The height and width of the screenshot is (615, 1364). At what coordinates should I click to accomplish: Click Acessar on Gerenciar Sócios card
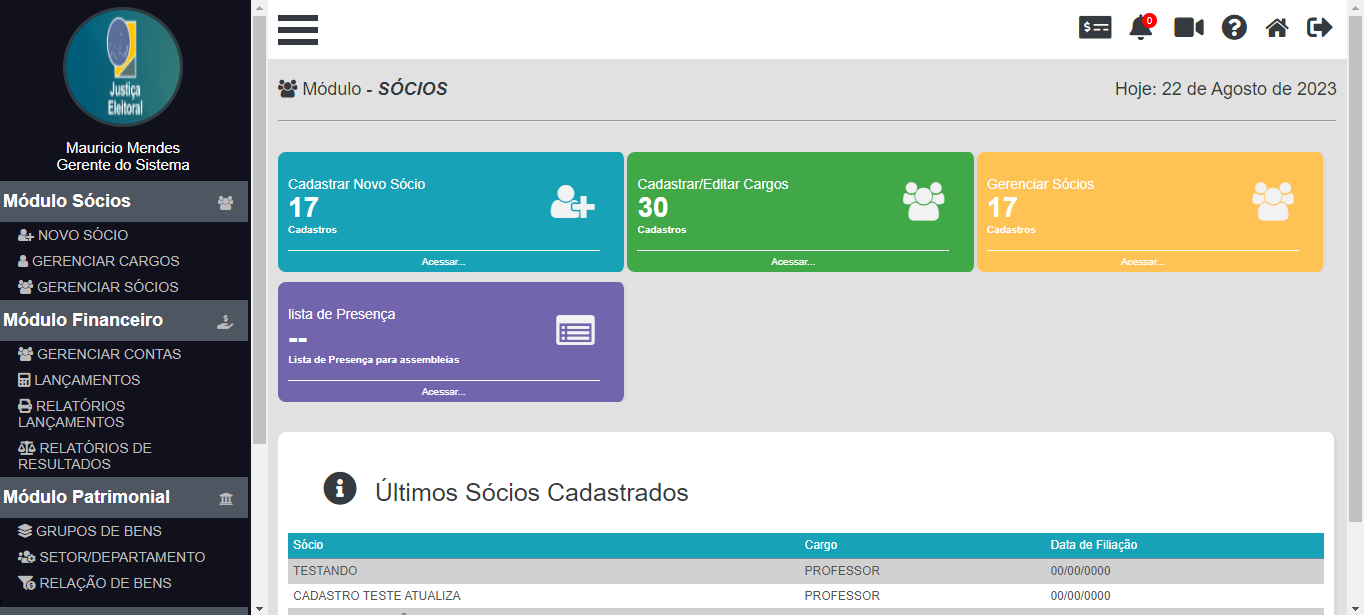[1141, 262]
